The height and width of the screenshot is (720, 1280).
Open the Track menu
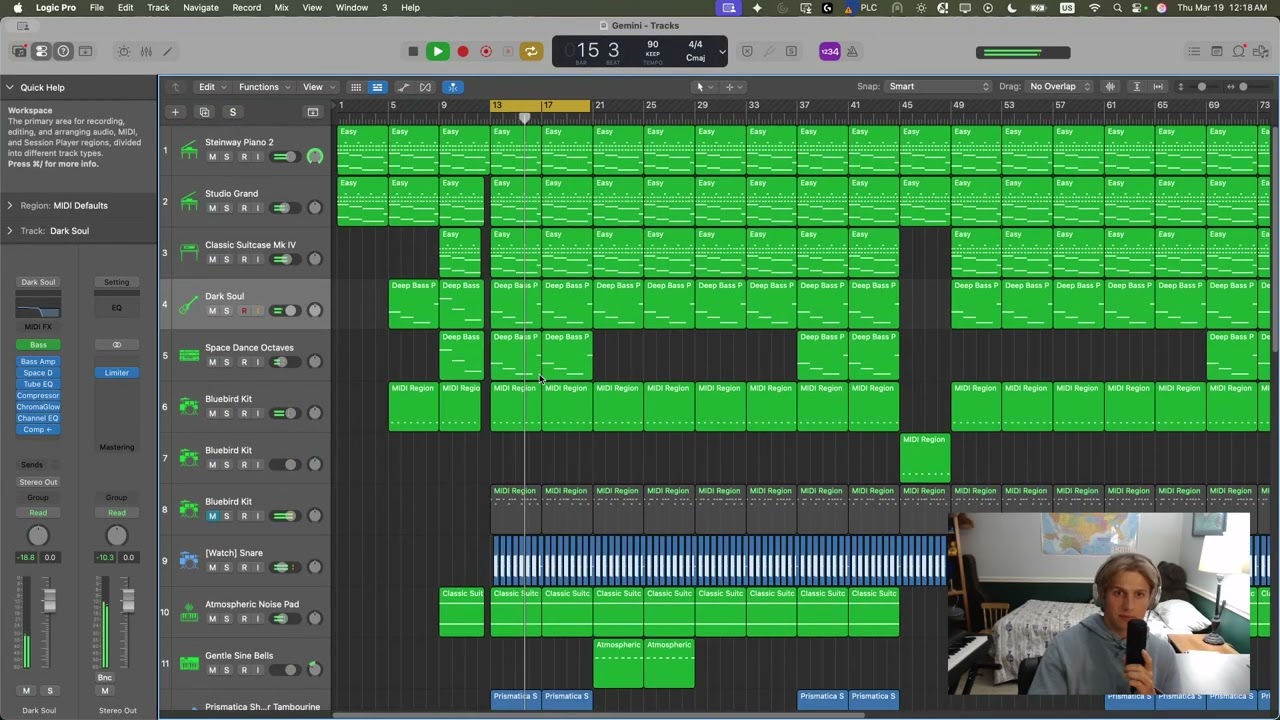click(158, 7)
